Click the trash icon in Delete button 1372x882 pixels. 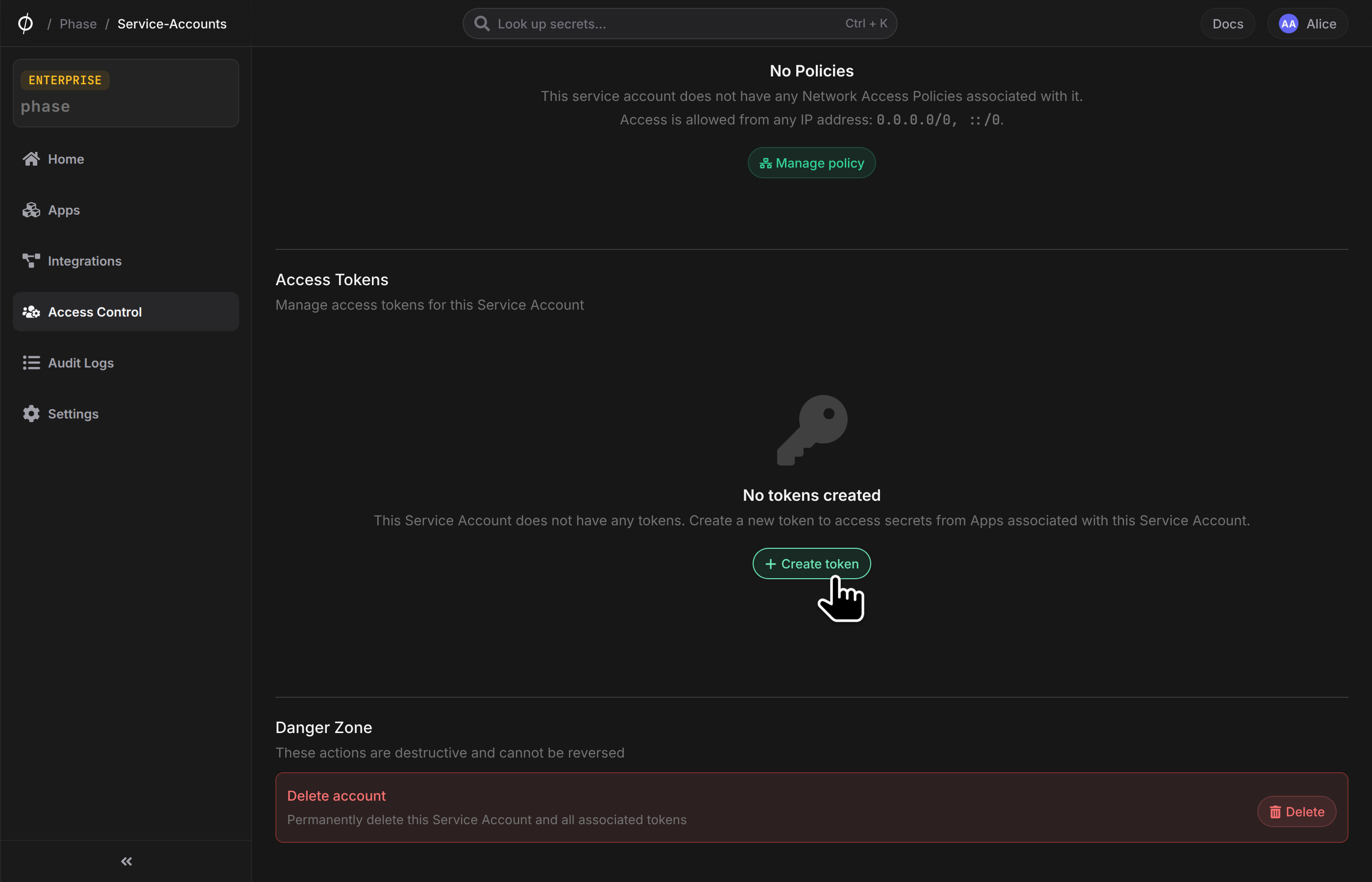1275,812
